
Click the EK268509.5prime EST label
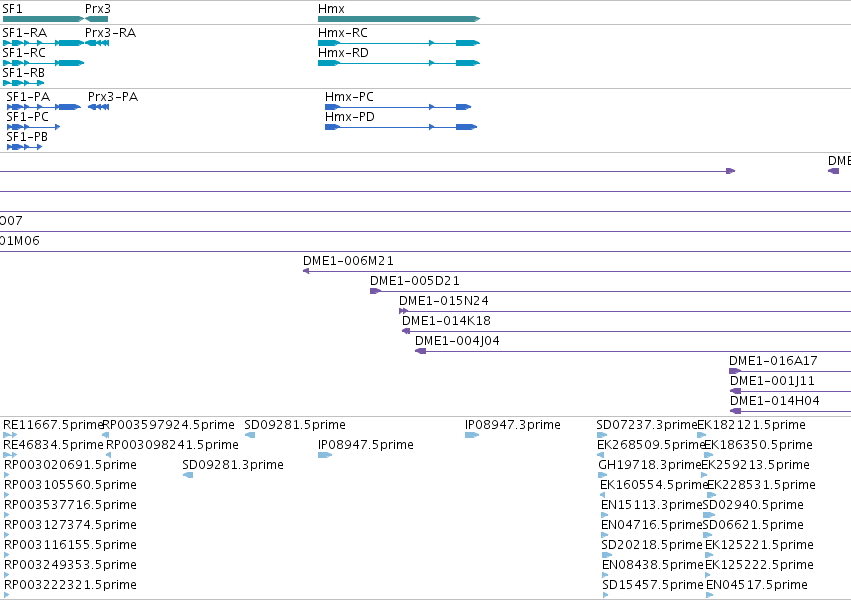point(651,445)
